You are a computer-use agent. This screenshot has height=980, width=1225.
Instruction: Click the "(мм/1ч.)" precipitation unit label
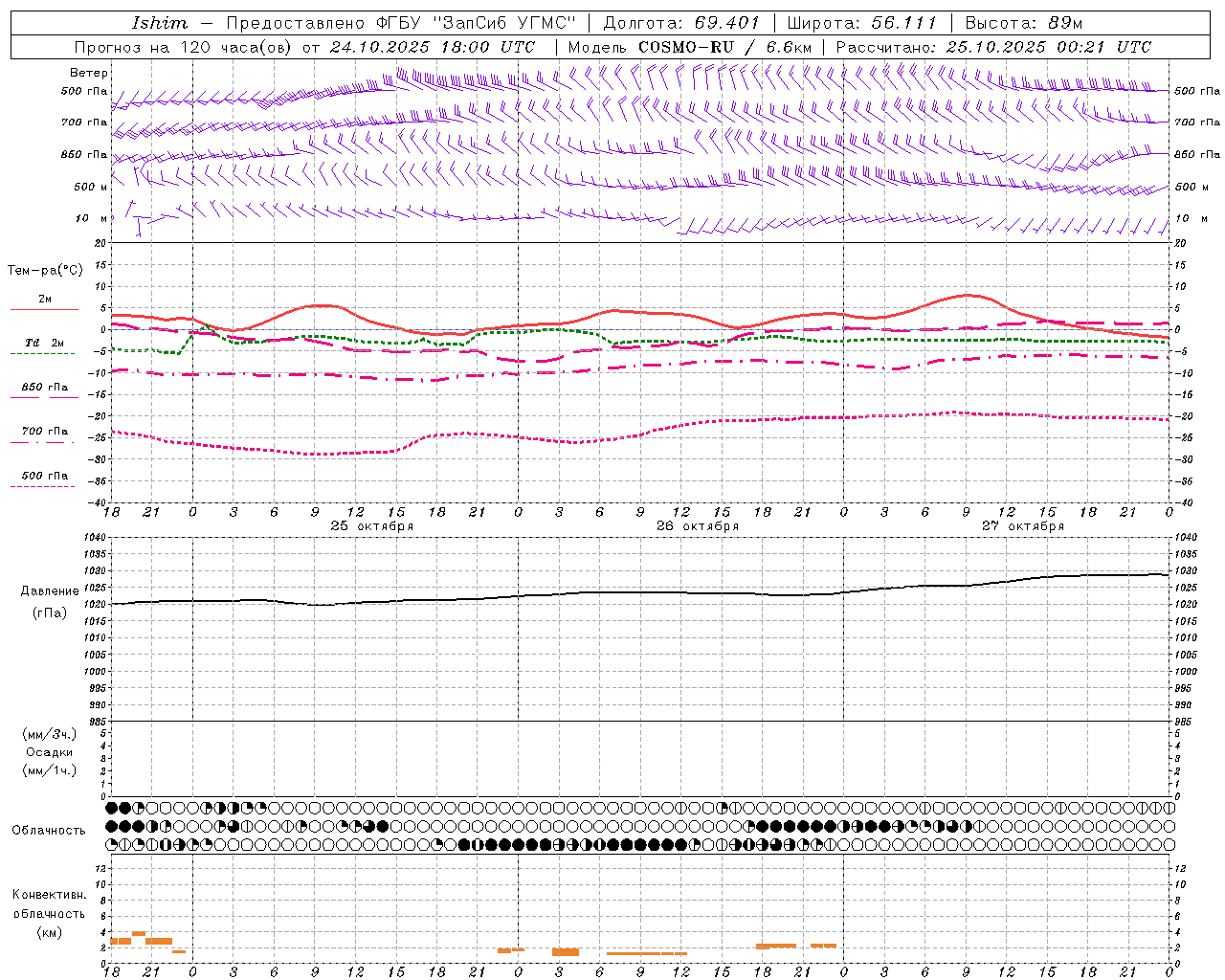pos(50,770)
